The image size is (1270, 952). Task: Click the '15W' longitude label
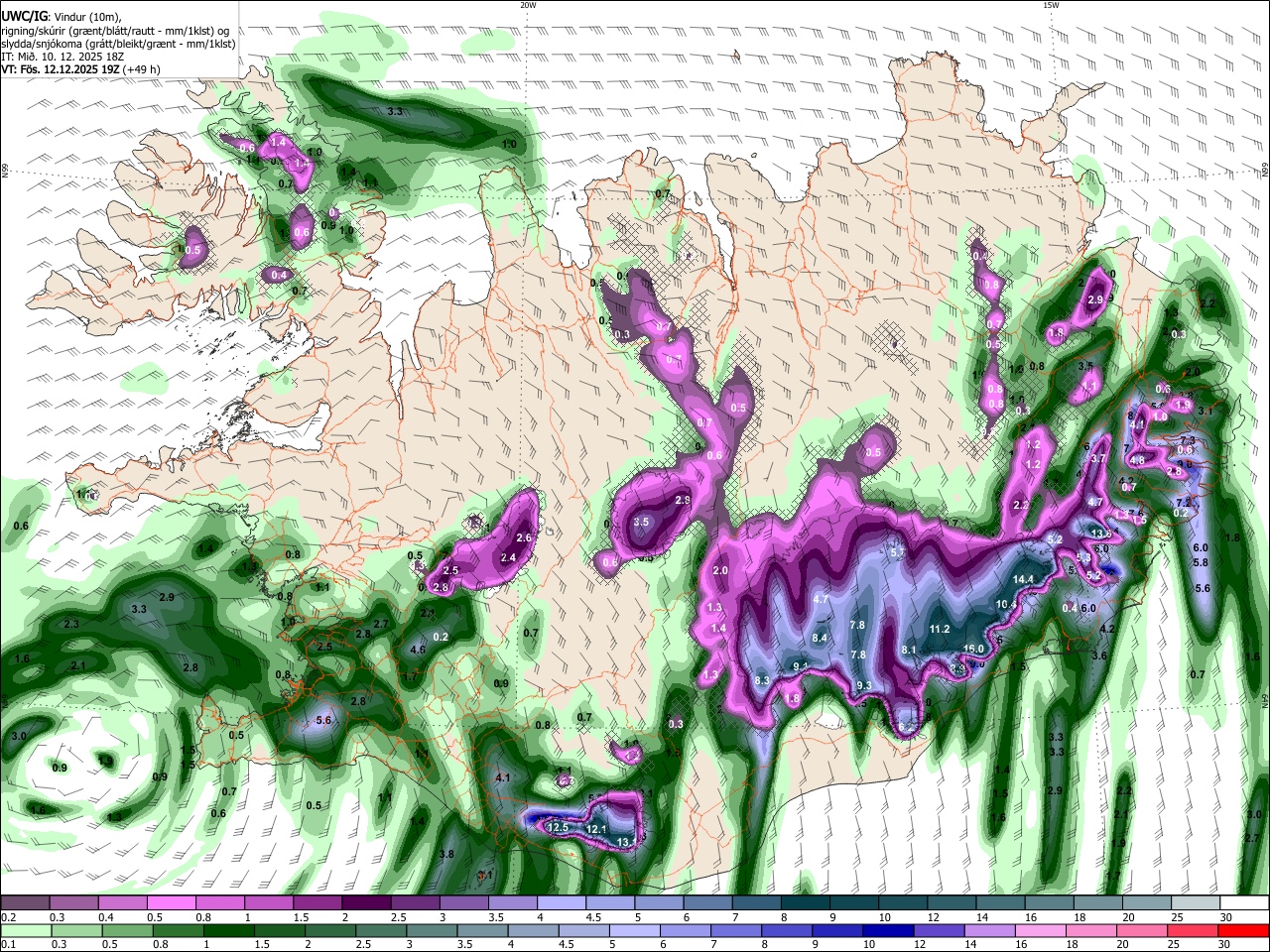[x=1051, y=5]
